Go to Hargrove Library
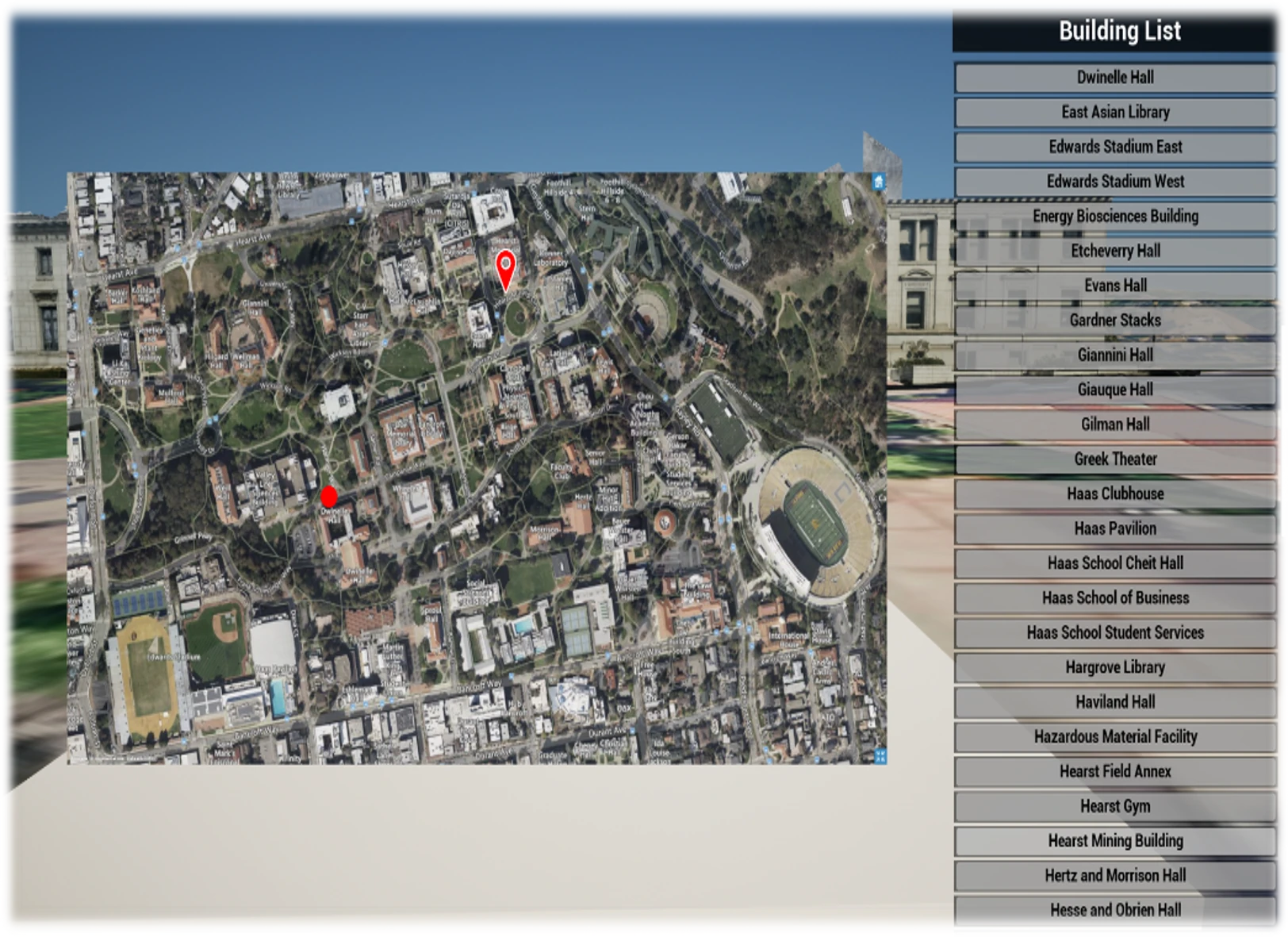This screenshot has width=1288, height=937. (x=1114, y=667)
